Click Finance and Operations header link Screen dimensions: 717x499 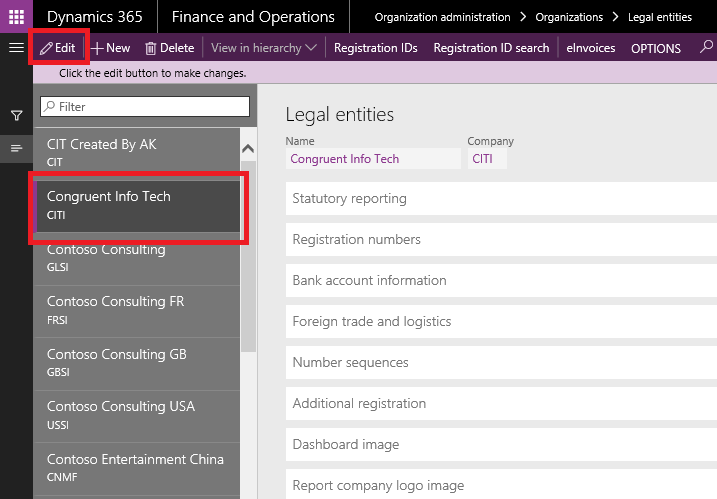point(253,17)
